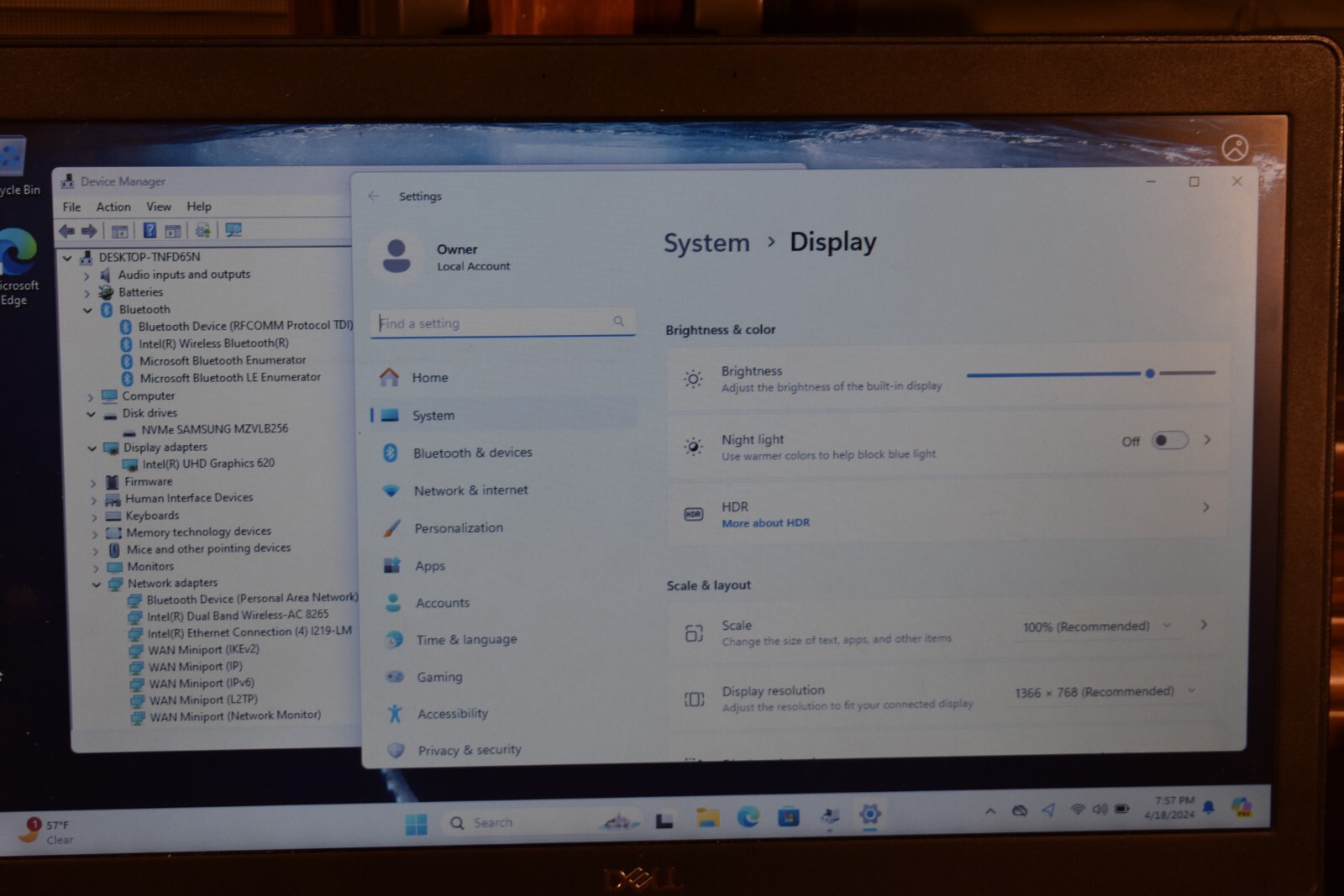The width and height of the screenshot is (1344, 896).
Task: Click the Windows Start button on taskbar
Action: (416, 824)
